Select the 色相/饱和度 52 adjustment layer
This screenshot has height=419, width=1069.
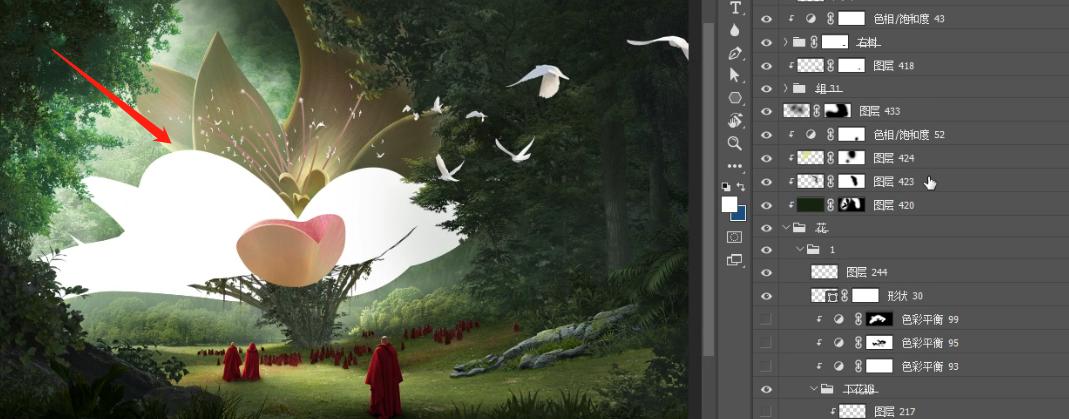click(909, 134)
